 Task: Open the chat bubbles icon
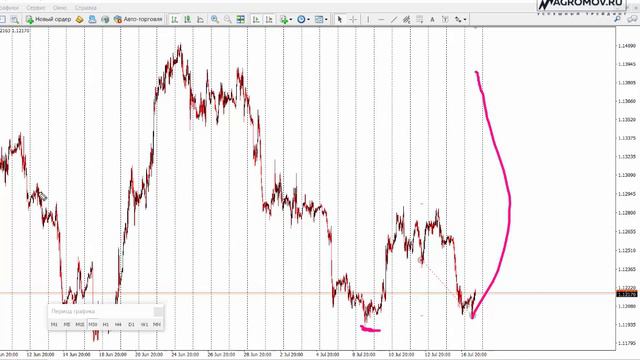click(633, 19)
